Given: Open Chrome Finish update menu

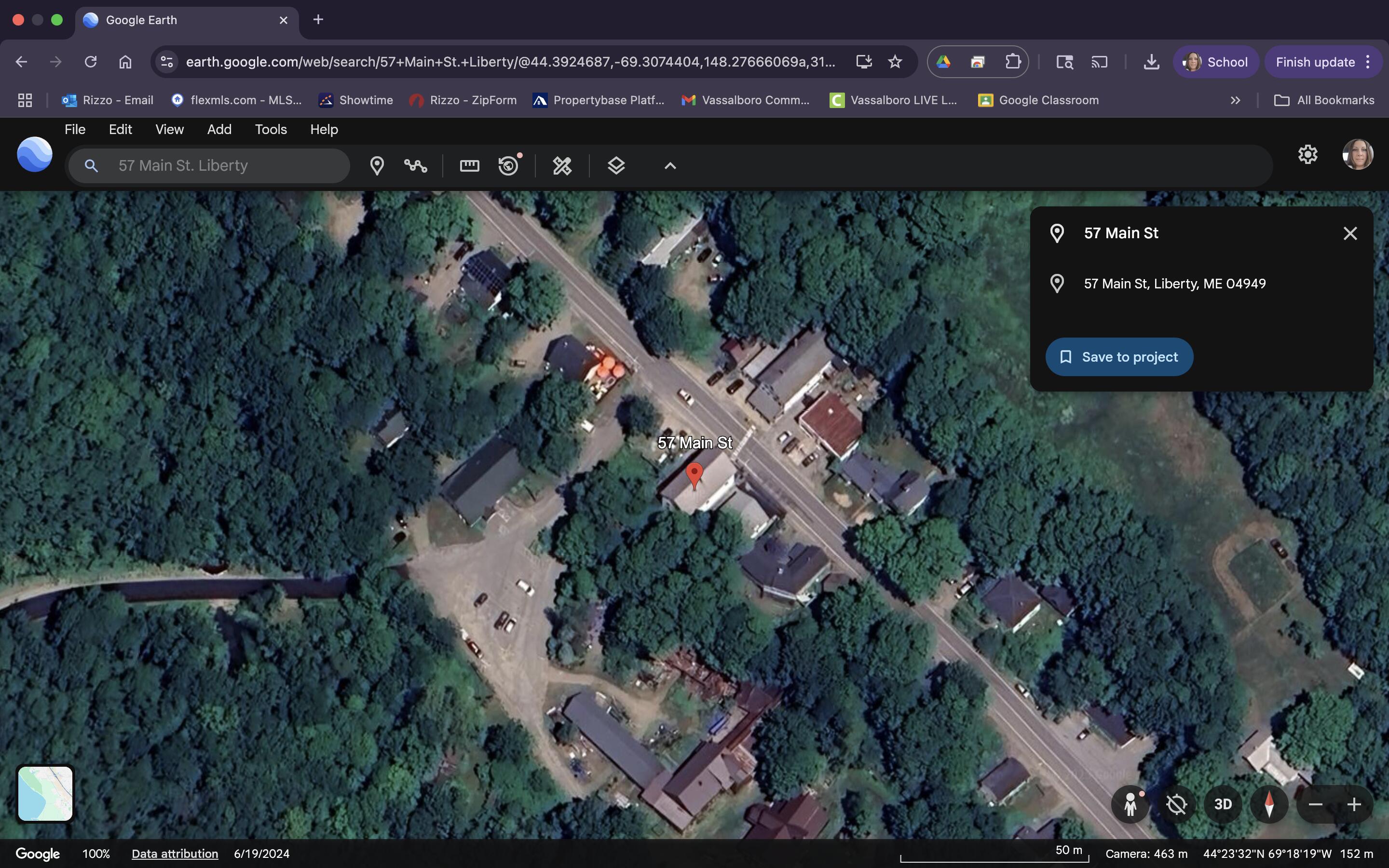Looking at the screenshot, I should pos(1322,62).
